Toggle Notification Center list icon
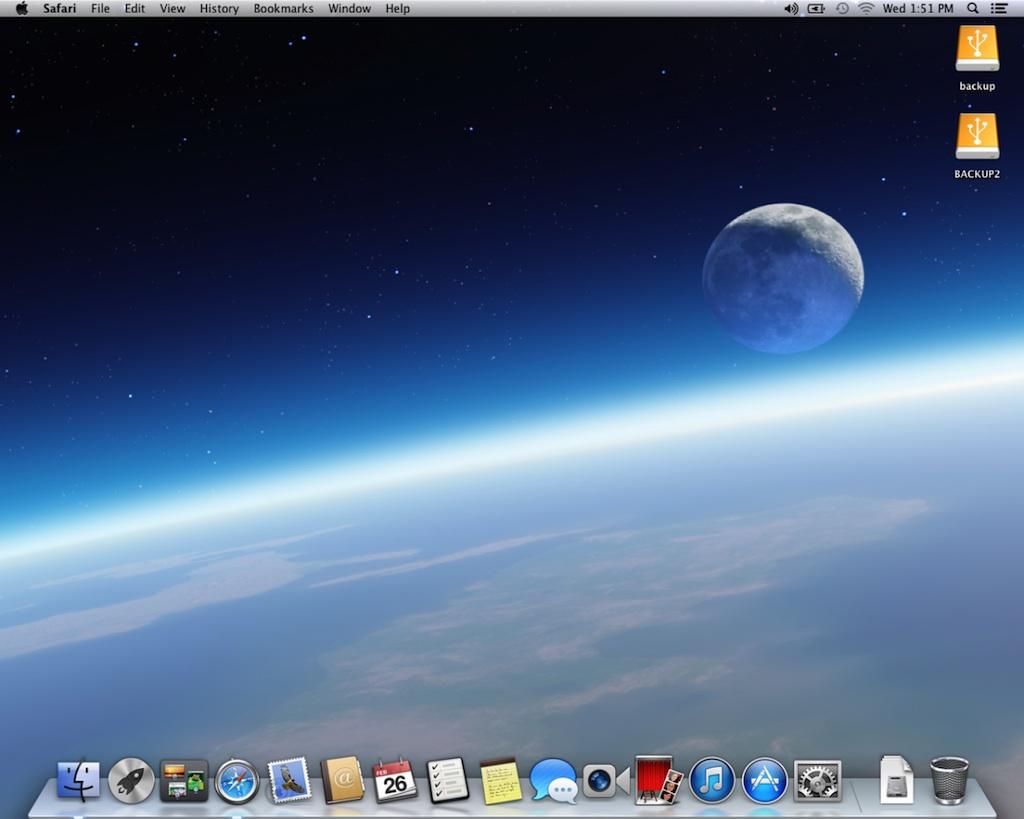This screenshot has width=1024, height=819. point(999,9)
